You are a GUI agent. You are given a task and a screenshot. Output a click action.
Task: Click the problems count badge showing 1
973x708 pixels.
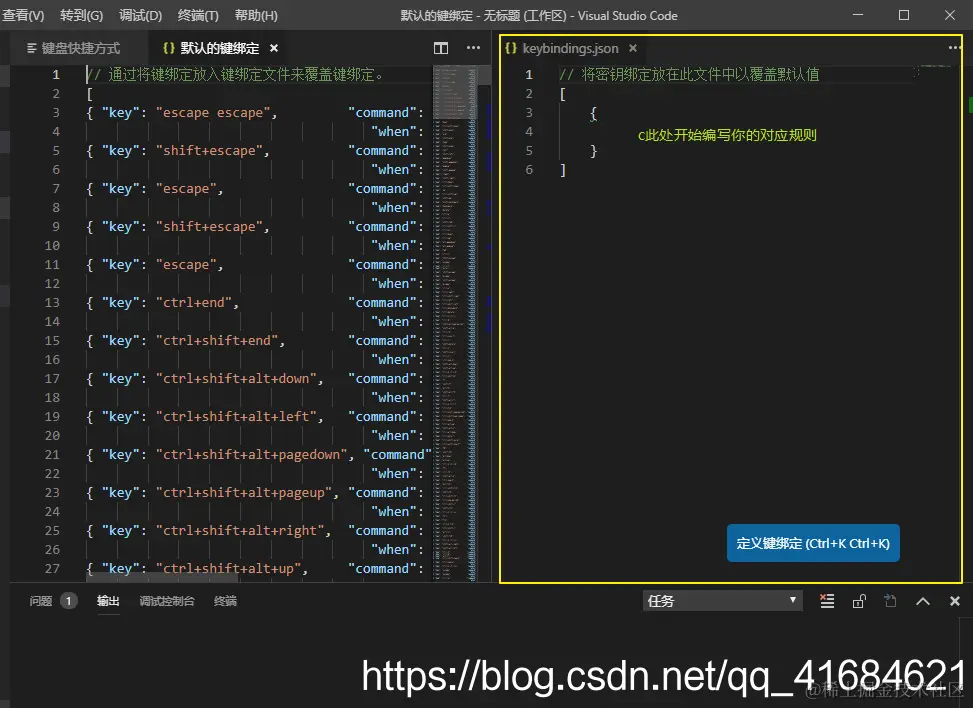68,601
